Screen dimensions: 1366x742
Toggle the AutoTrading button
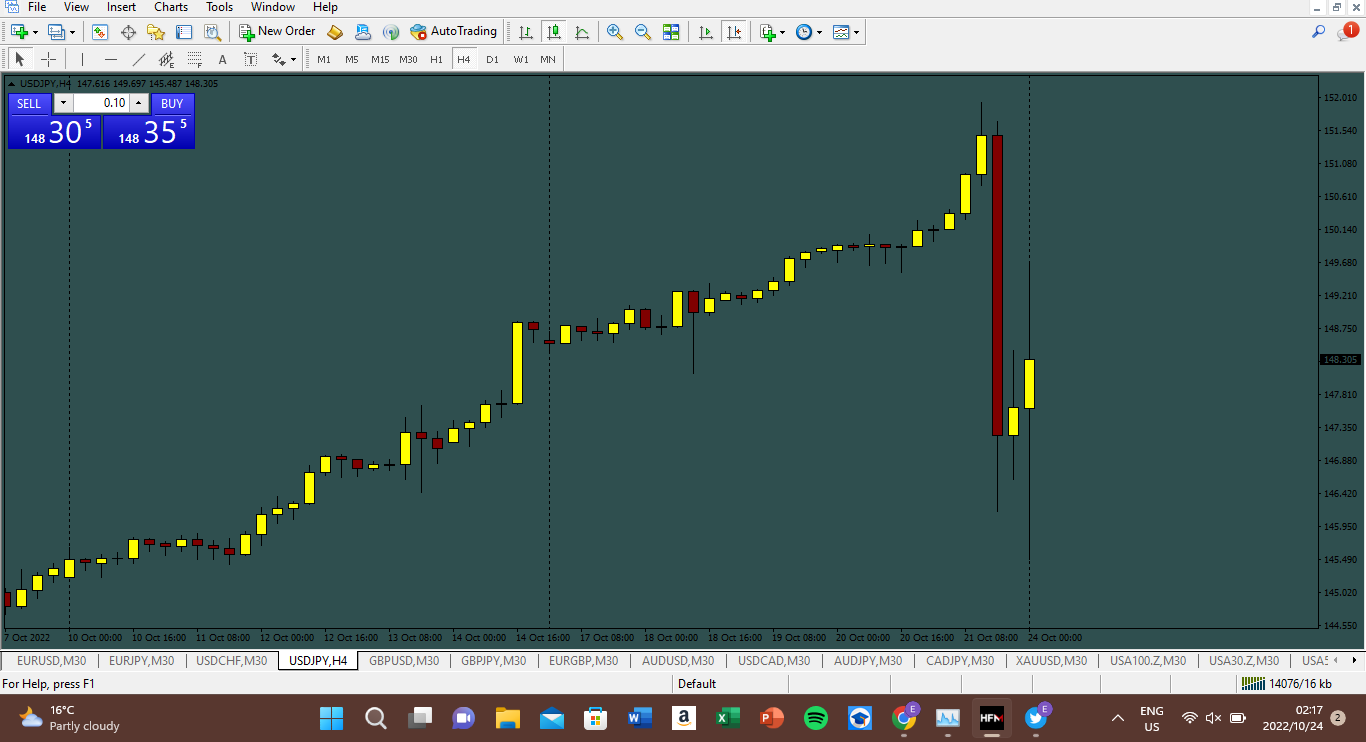pyautogui.click(x=453, y=32)
